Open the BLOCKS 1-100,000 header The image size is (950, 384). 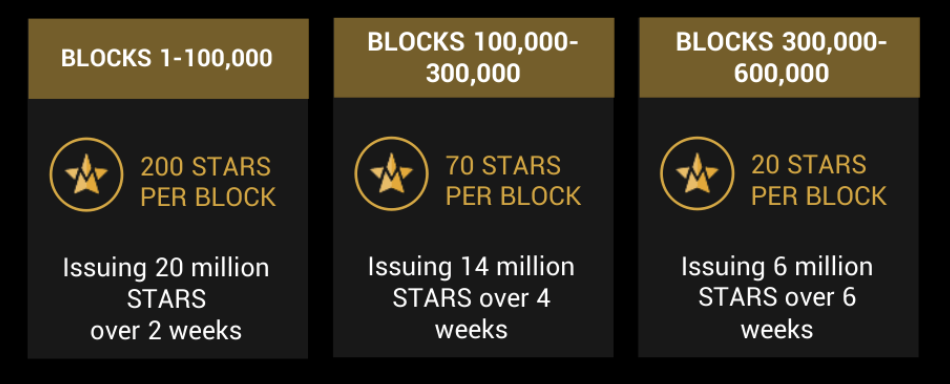click(168, 59)
